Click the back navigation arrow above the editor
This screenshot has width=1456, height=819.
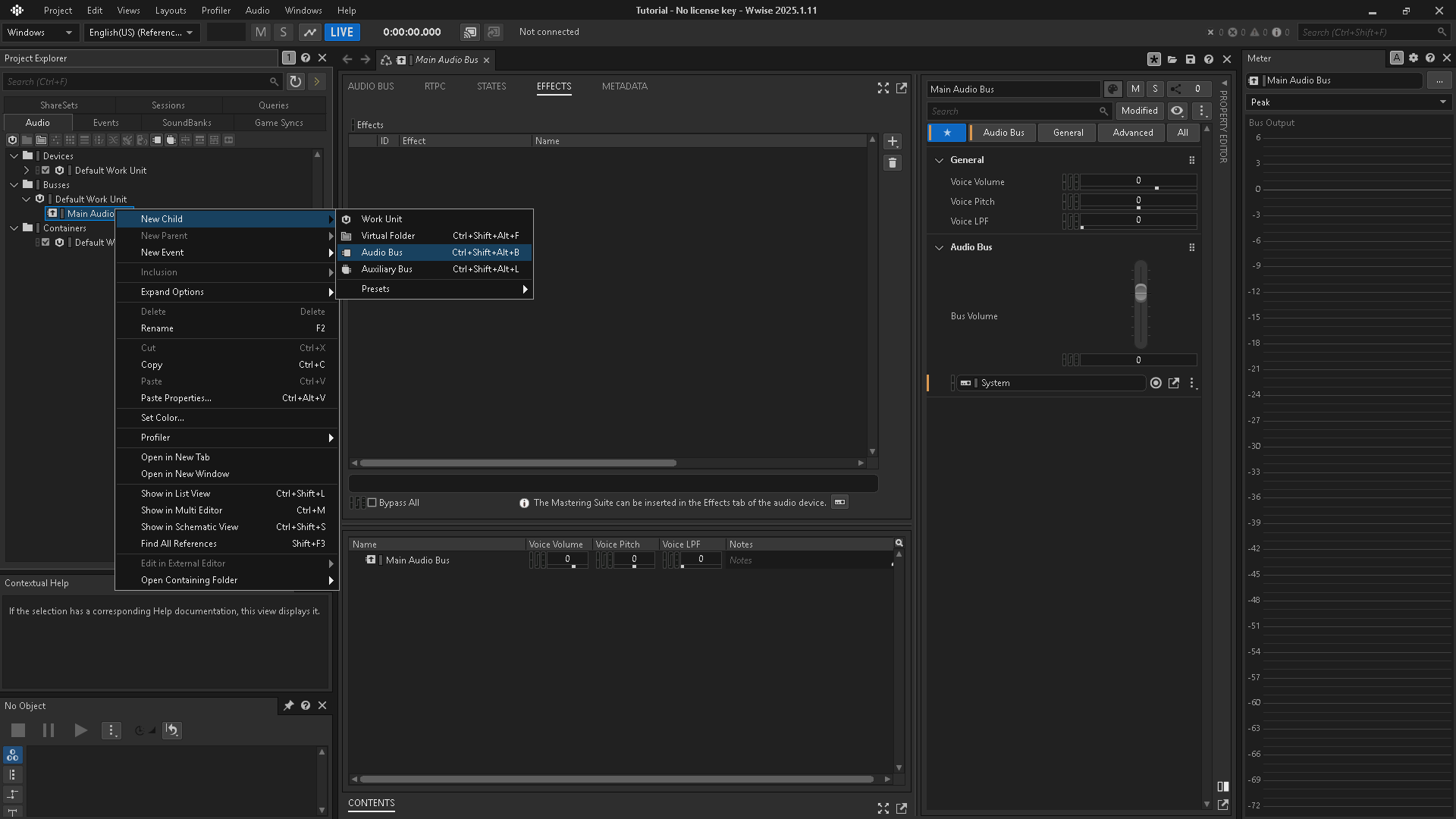tap(347, 59)
